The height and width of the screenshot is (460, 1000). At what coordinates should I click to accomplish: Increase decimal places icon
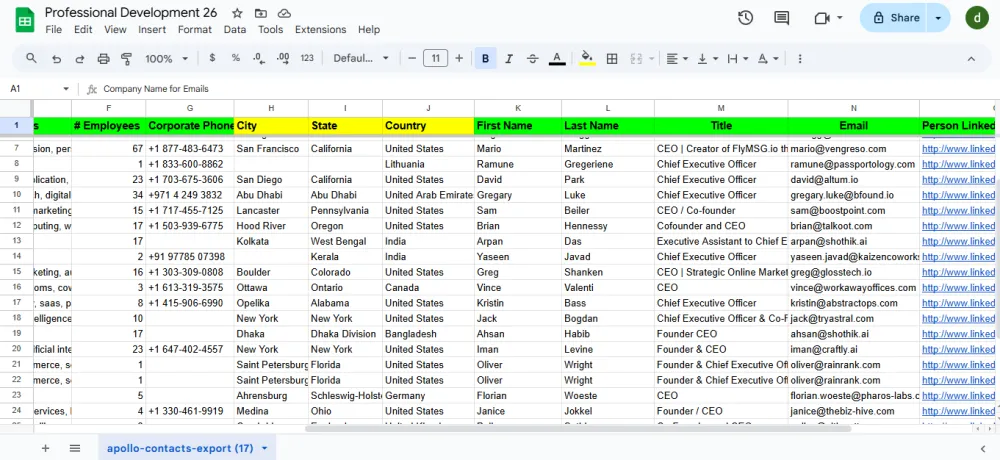click(283, 58)
